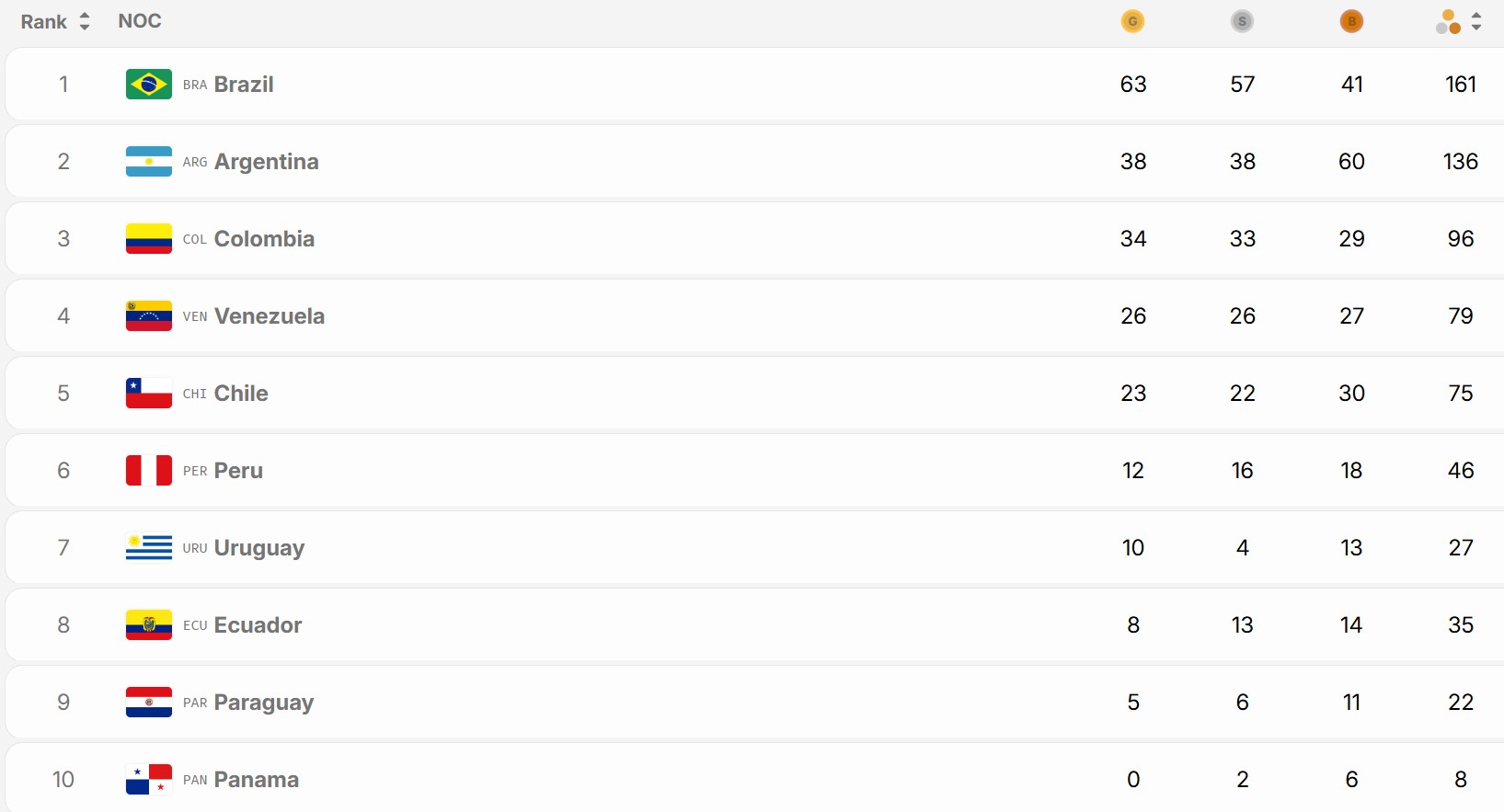
Task: Open the Ecuador country link
Action: click(258, 624)
